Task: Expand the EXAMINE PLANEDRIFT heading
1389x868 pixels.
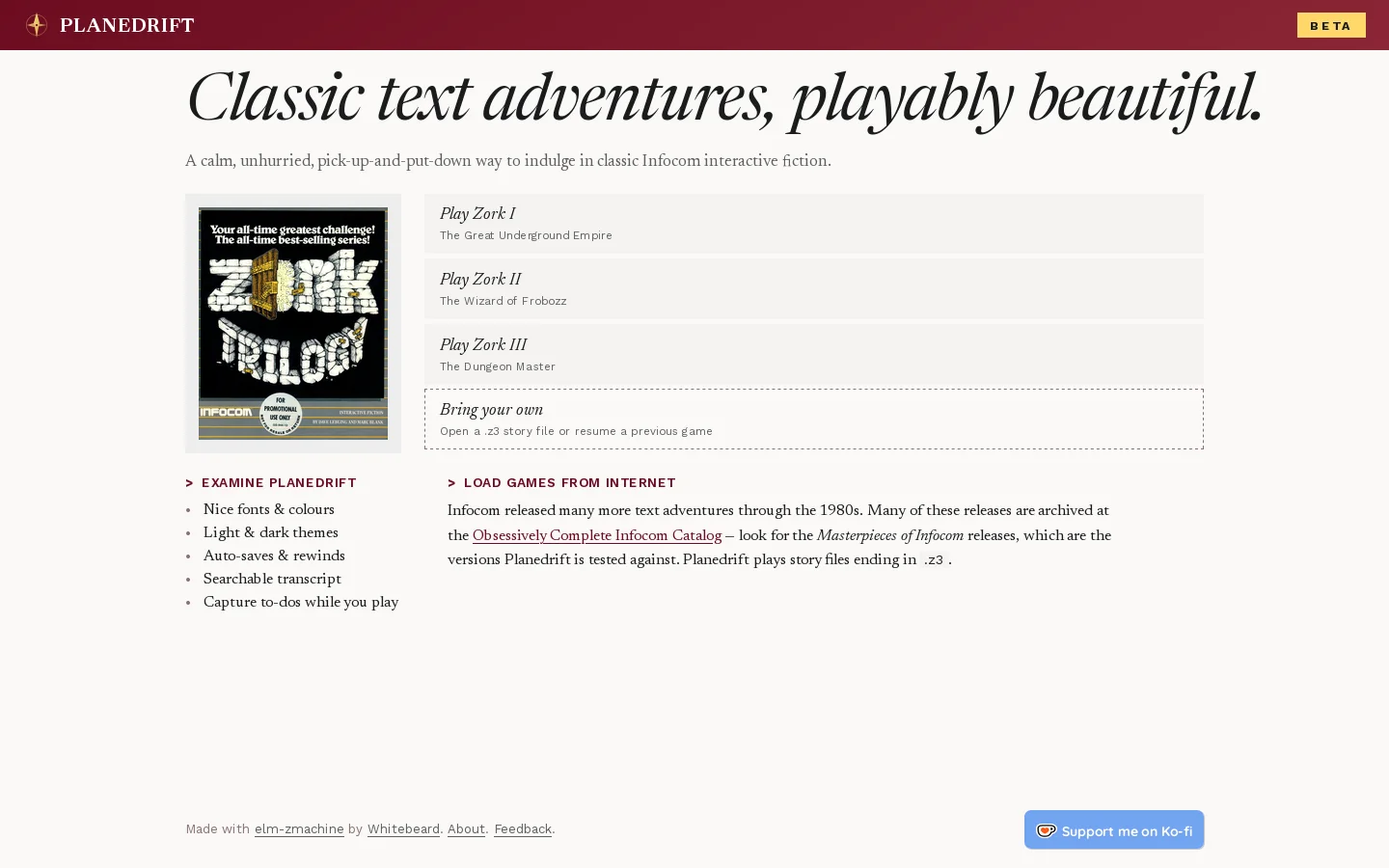Action: 271,482
